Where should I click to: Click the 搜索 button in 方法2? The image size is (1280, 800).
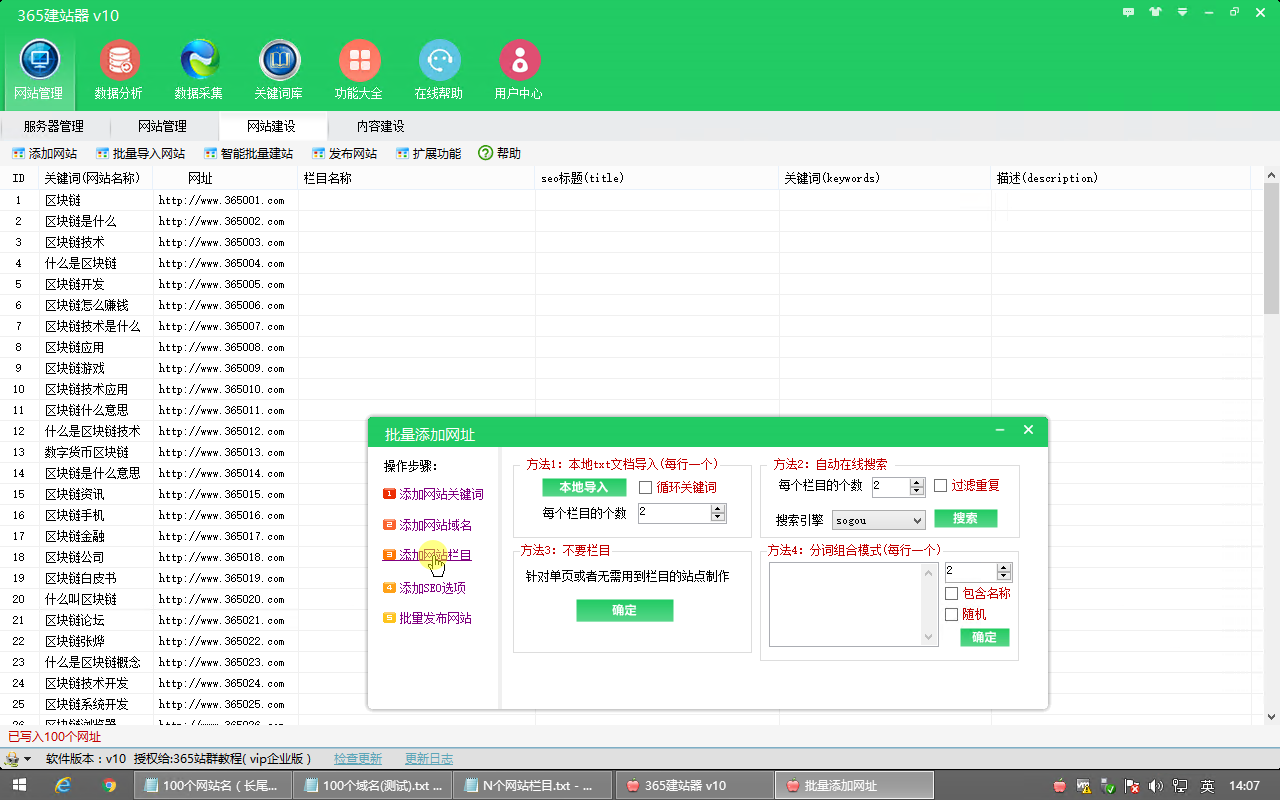(966, 519)
